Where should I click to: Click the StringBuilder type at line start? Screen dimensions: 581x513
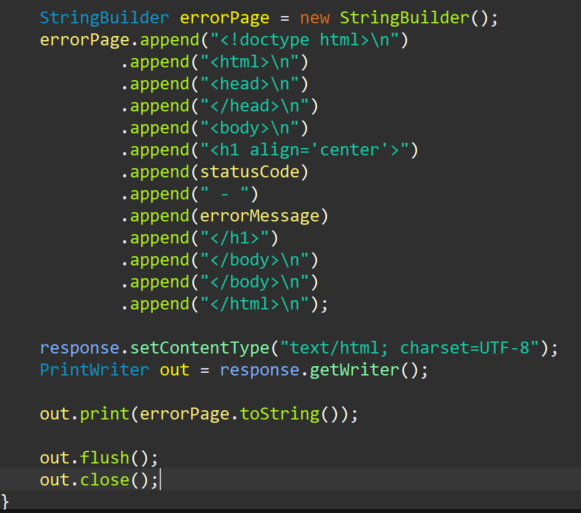(104, 18)
